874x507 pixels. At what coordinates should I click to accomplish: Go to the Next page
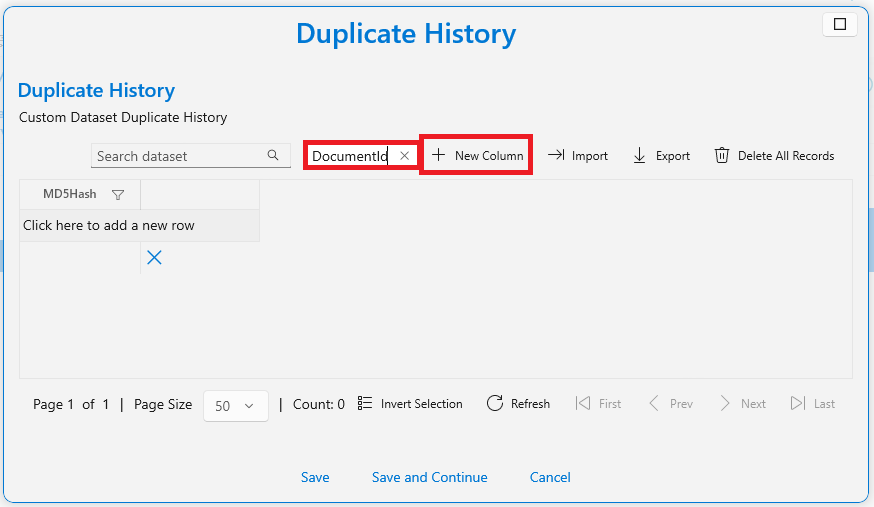click(x=743, y=403)
